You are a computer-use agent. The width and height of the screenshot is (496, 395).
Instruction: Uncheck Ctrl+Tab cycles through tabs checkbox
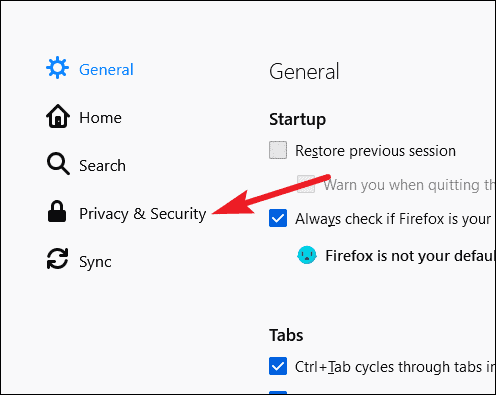click(x=278, y=366)
